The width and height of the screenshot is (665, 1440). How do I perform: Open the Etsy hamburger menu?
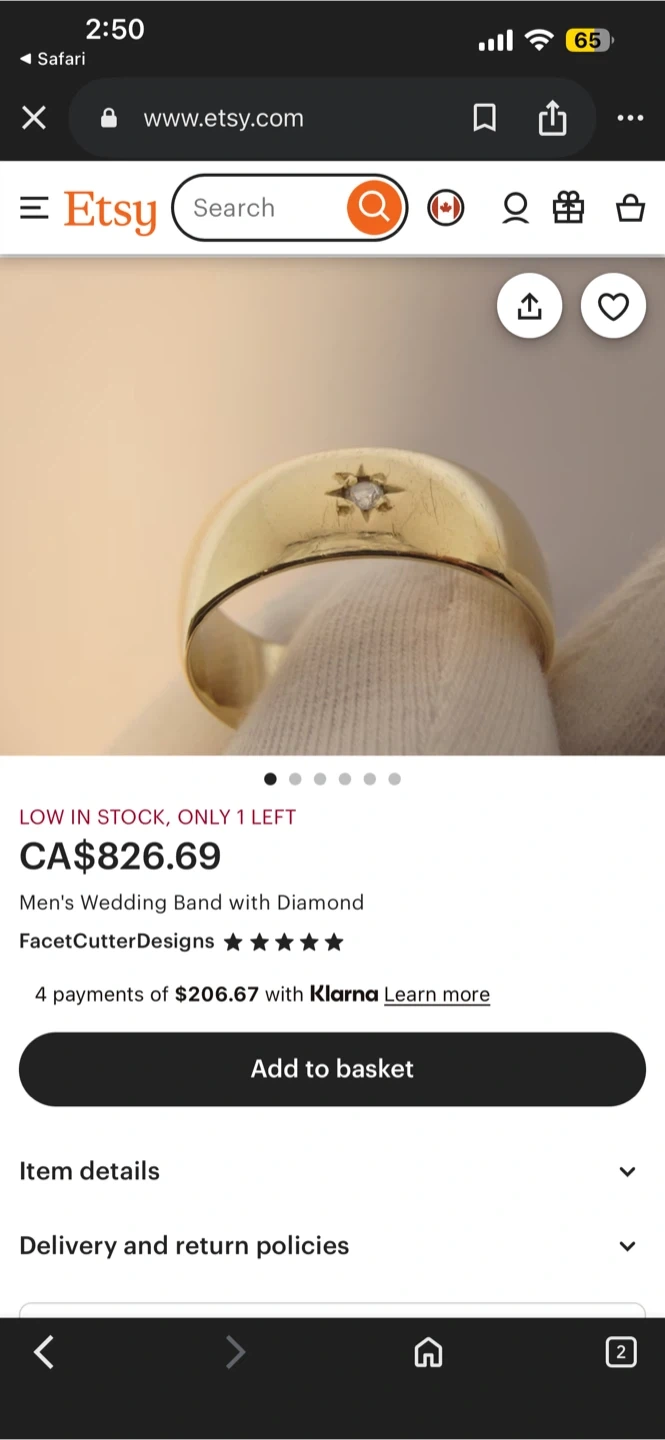pos(34,208)
